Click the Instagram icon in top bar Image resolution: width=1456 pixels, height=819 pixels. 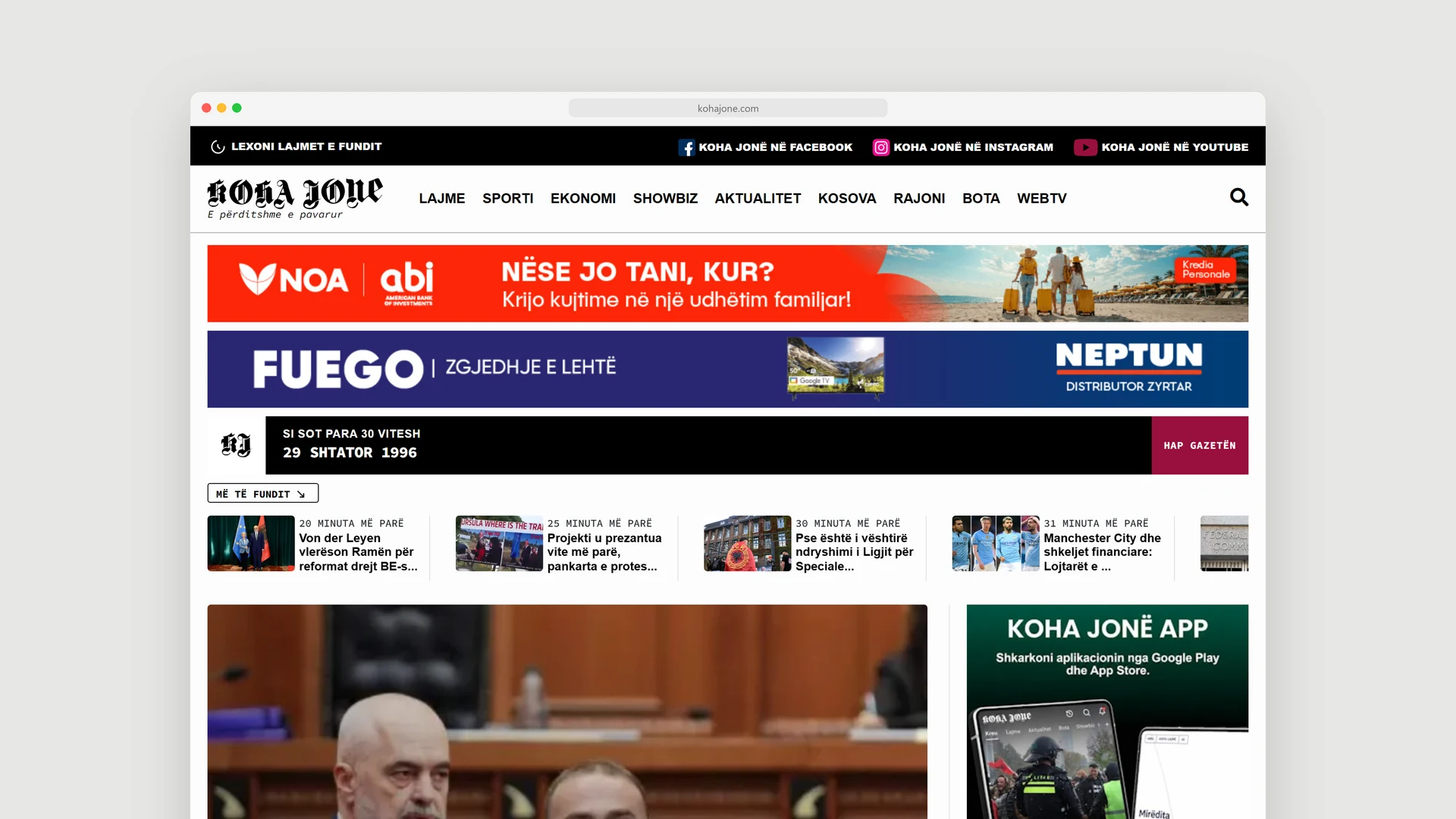(880, 147)
